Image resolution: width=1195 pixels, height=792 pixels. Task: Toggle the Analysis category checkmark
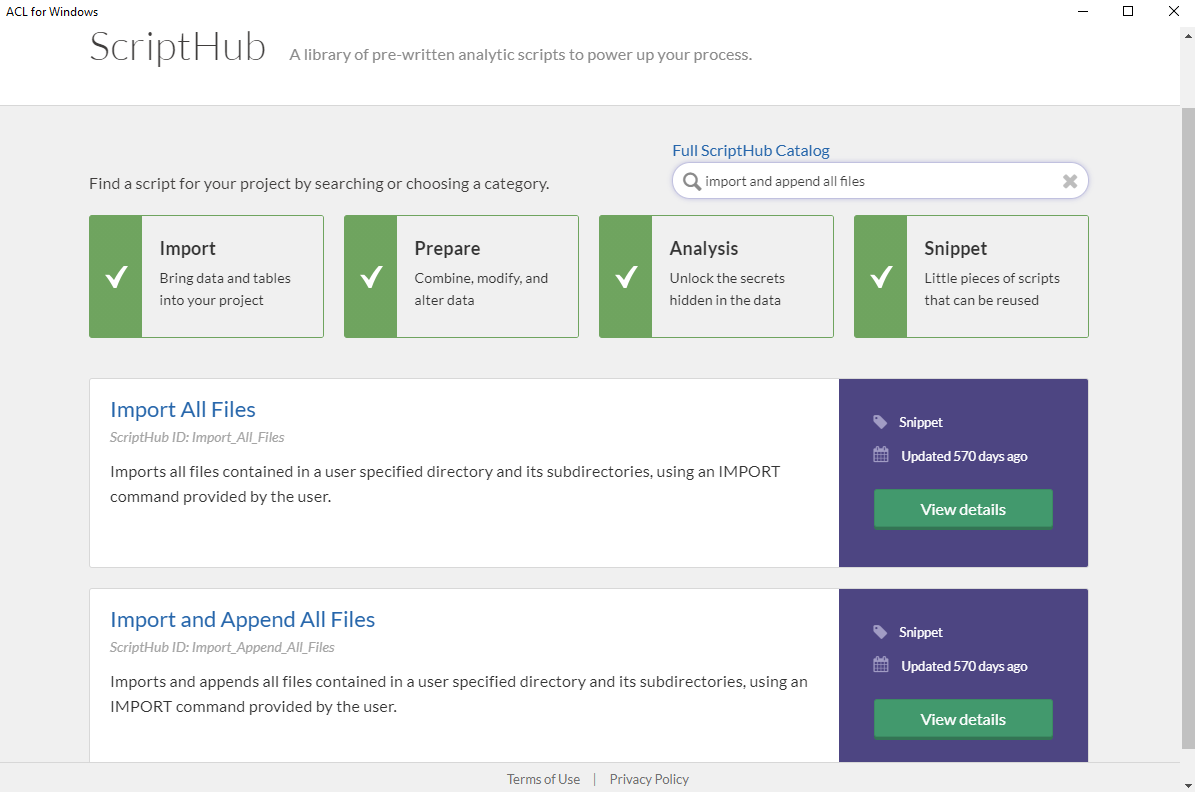[x=626, y=277]
